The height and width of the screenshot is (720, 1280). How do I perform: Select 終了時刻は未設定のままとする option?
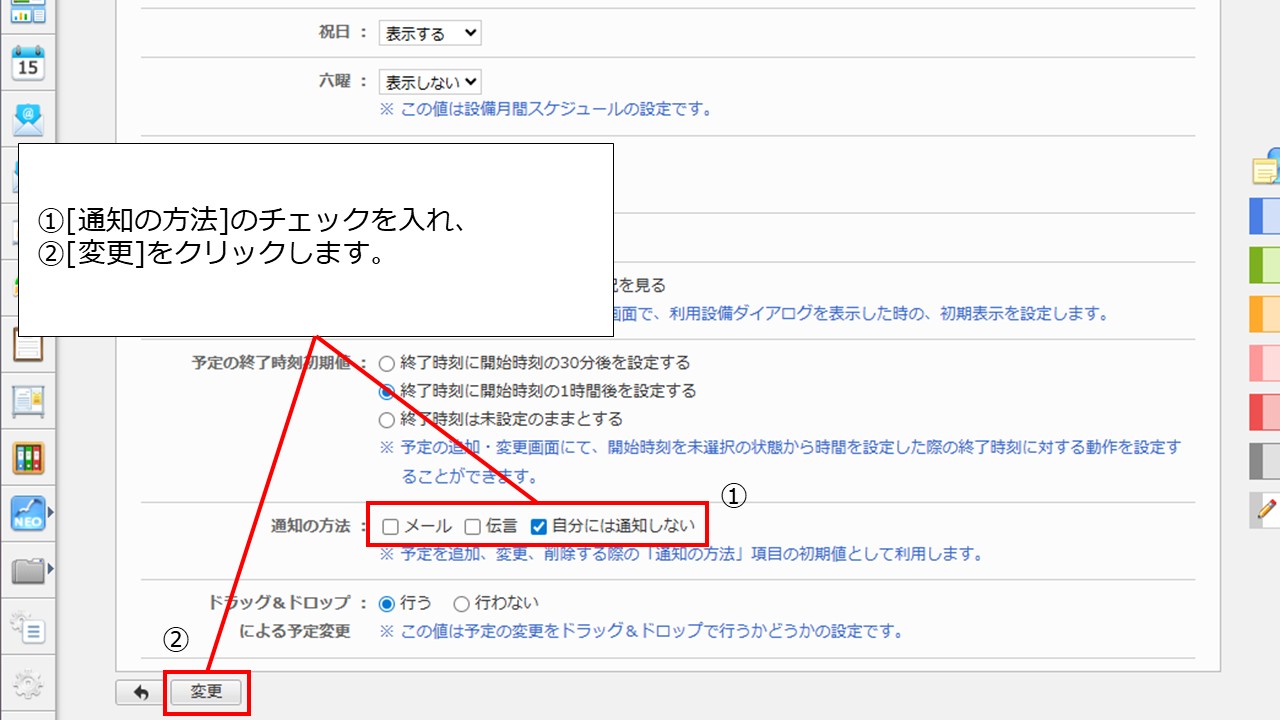point(387,419)
